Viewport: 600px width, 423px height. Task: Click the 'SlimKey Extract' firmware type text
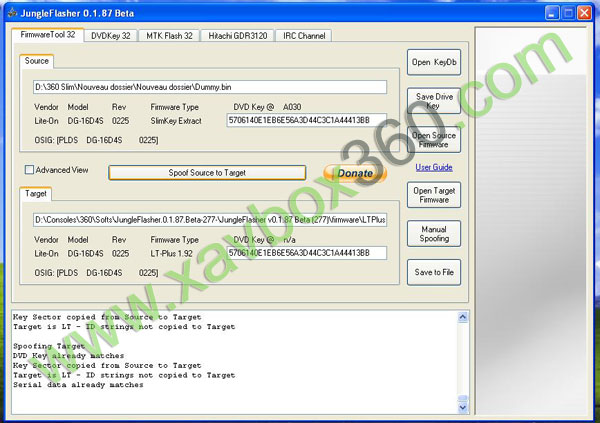[x=176, y=121]
